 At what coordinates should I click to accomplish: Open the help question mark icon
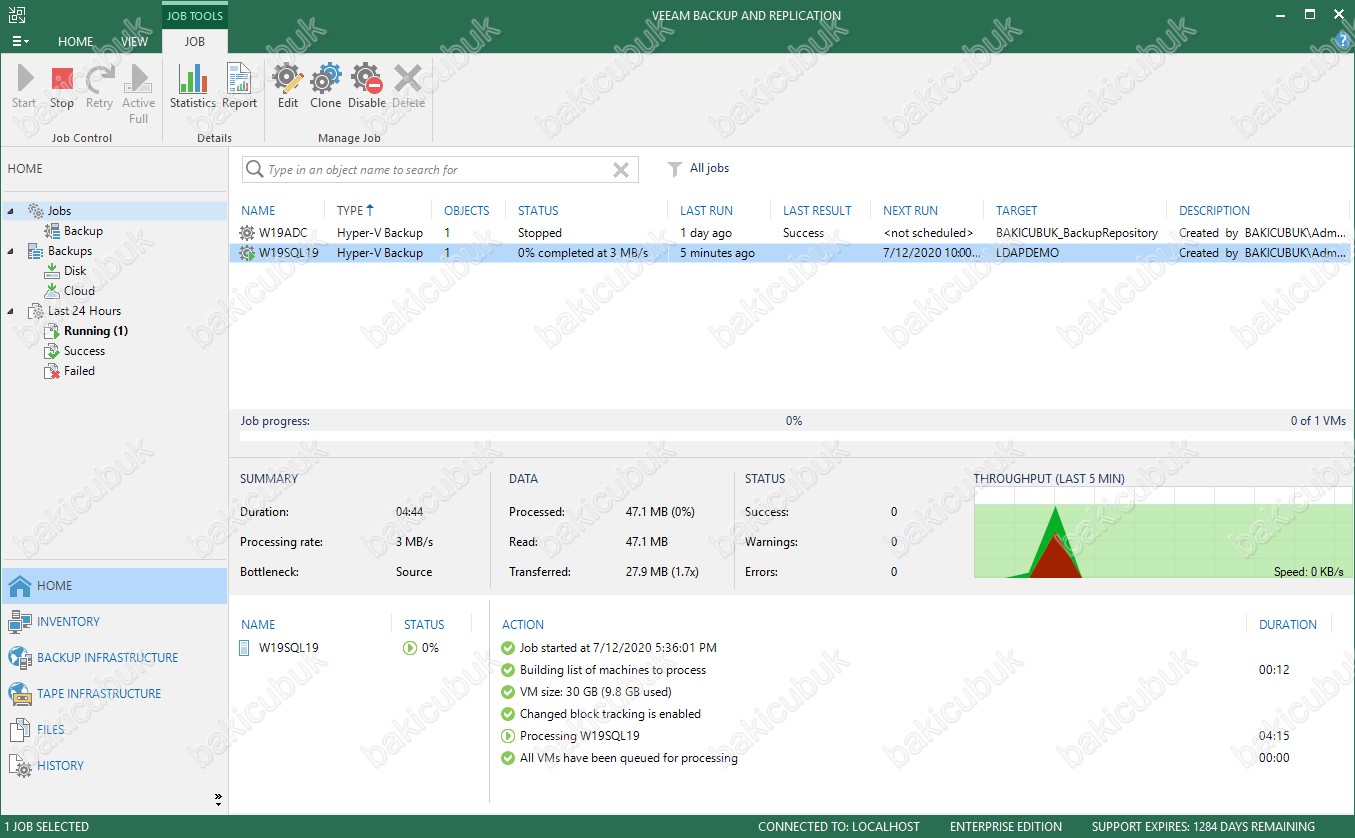[x=1344, y=40]
